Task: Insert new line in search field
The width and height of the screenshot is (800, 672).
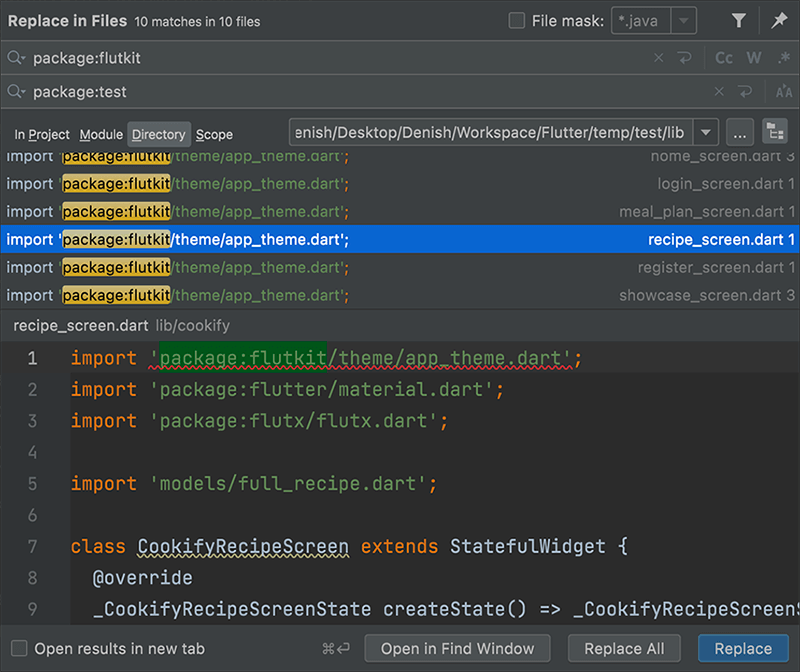Action: click(687, 58)
